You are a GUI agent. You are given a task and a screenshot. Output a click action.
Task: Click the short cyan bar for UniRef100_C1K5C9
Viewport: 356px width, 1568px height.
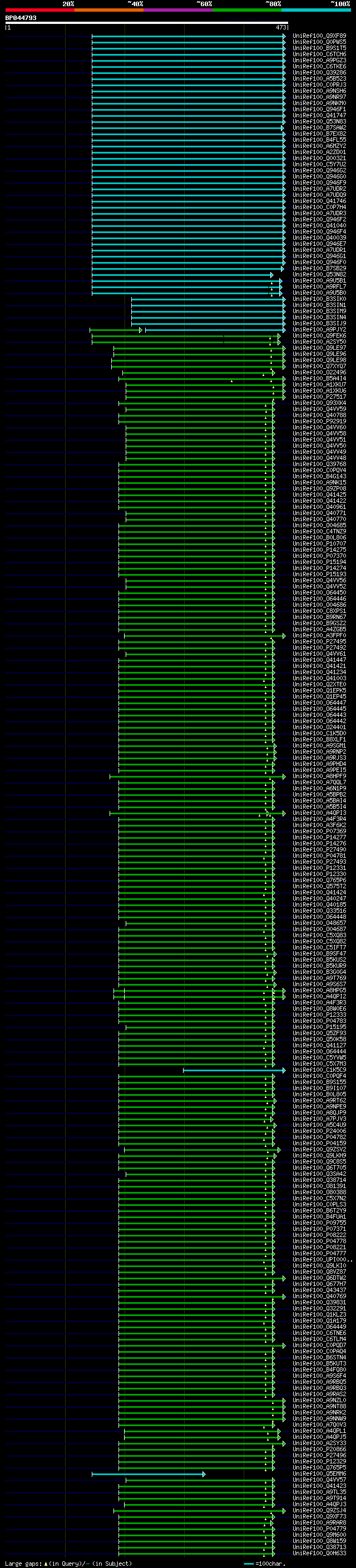pos(234,1070)
